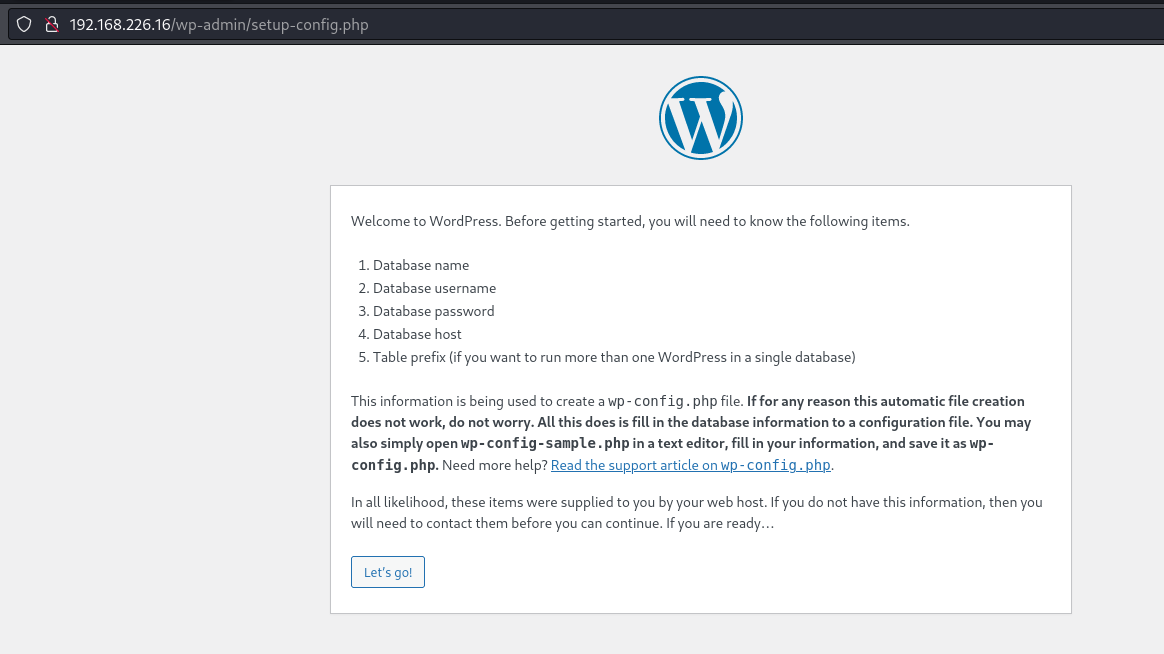Click the insecure connection padlock icon
This screenshot has height=654, width=1164.
coord(52,24)
